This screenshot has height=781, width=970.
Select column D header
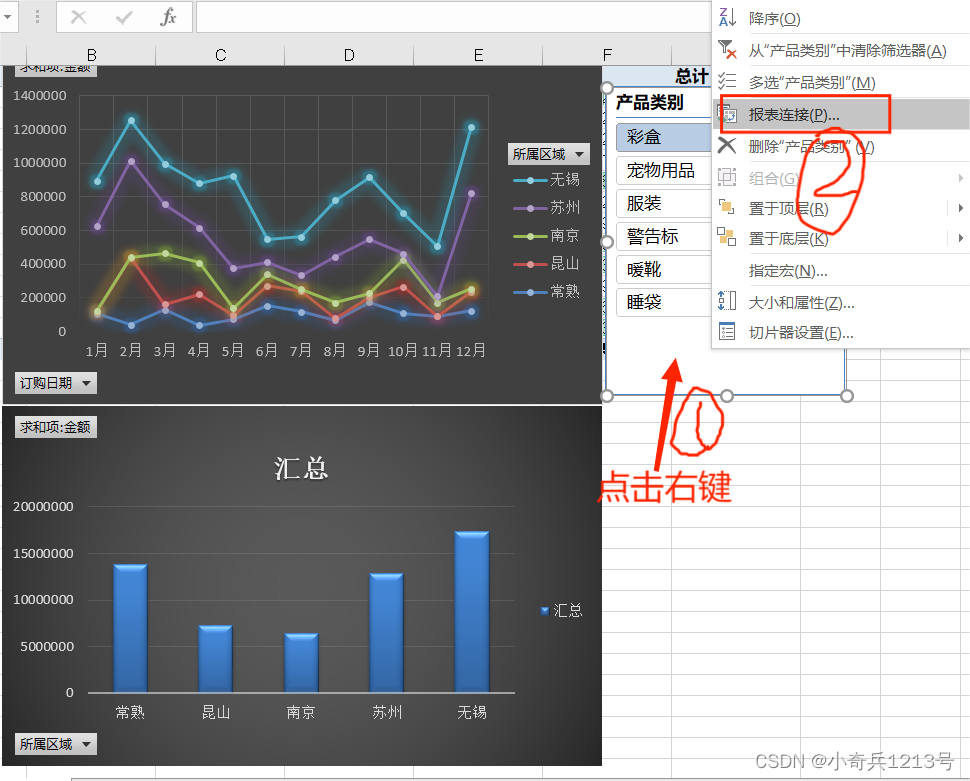[349, 55]
